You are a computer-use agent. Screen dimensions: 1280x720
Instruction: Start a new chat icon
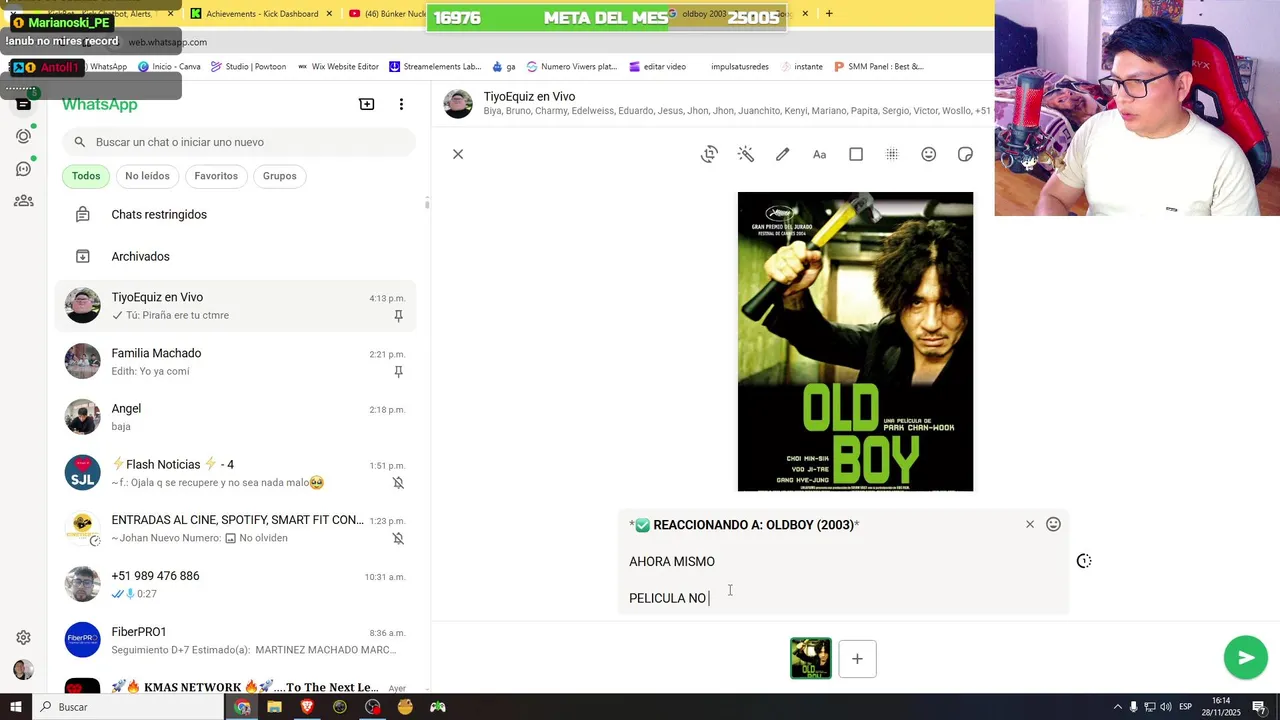coord(367,104)
